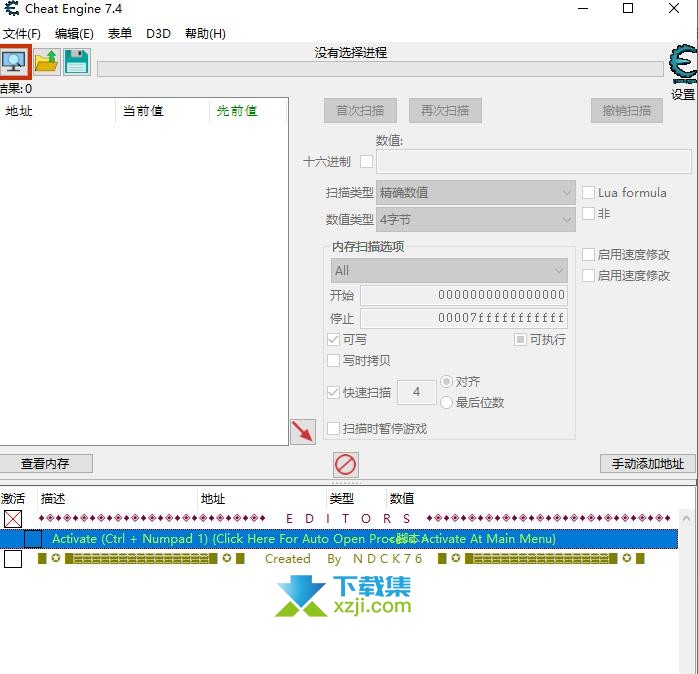Image resolution: width=698 pixels, height=674 pixels.
Task: Click the 手动添加地址 button
Action: (648, 463)
